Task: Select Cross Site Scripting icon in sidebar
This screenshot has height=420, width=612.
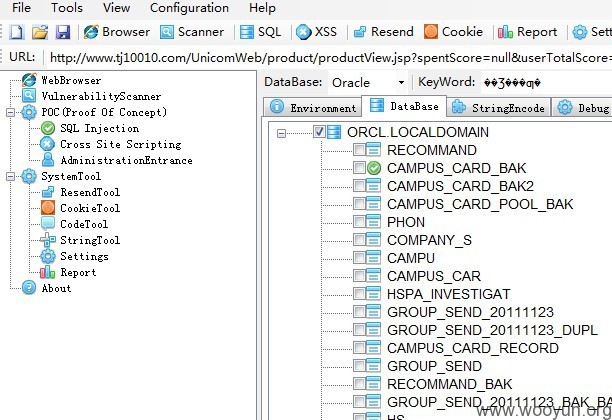Action: coord(48,144)
